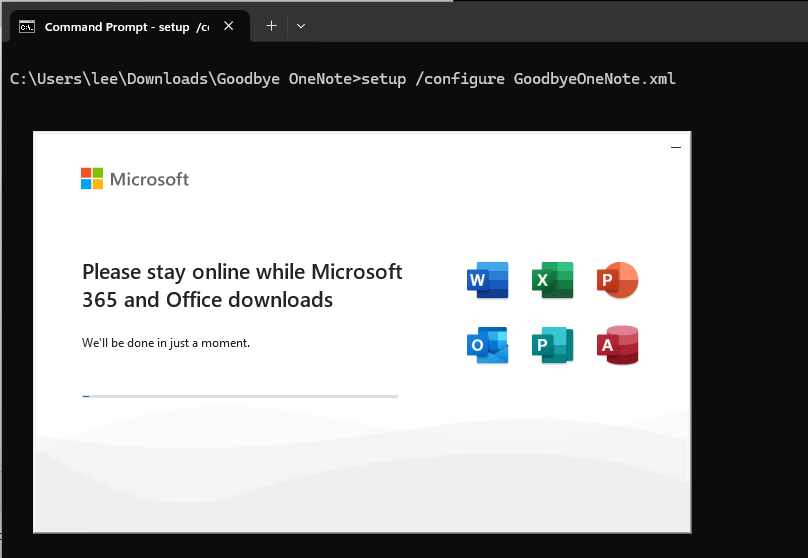The height and width of the screenshot is (558, 808).
Task: Click the setup /configure GoodbyeOneNote.xml command text
Action: 518,79
